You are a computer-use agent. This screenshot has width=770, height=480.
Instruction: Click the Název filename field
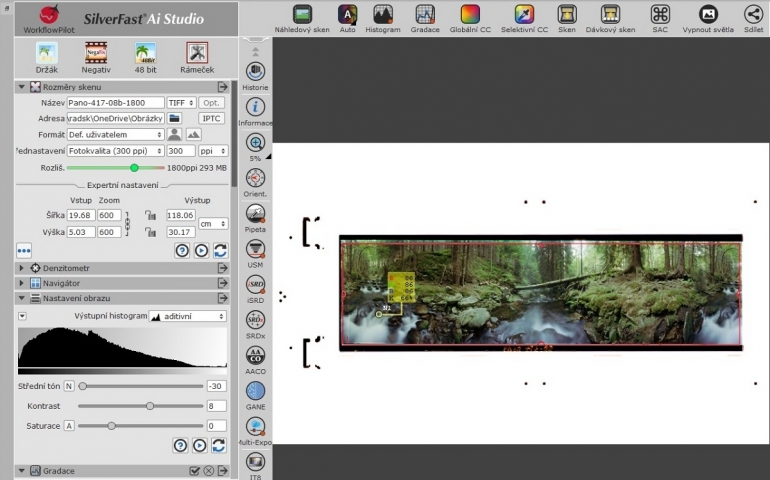115,103
